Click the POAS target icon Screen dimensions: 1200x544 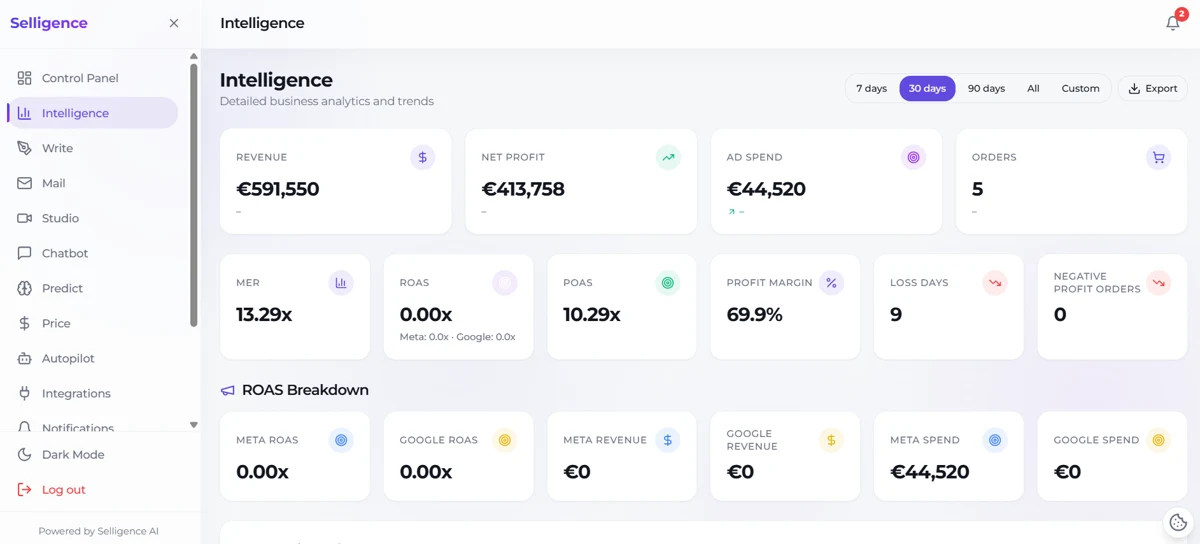(668, 283)
